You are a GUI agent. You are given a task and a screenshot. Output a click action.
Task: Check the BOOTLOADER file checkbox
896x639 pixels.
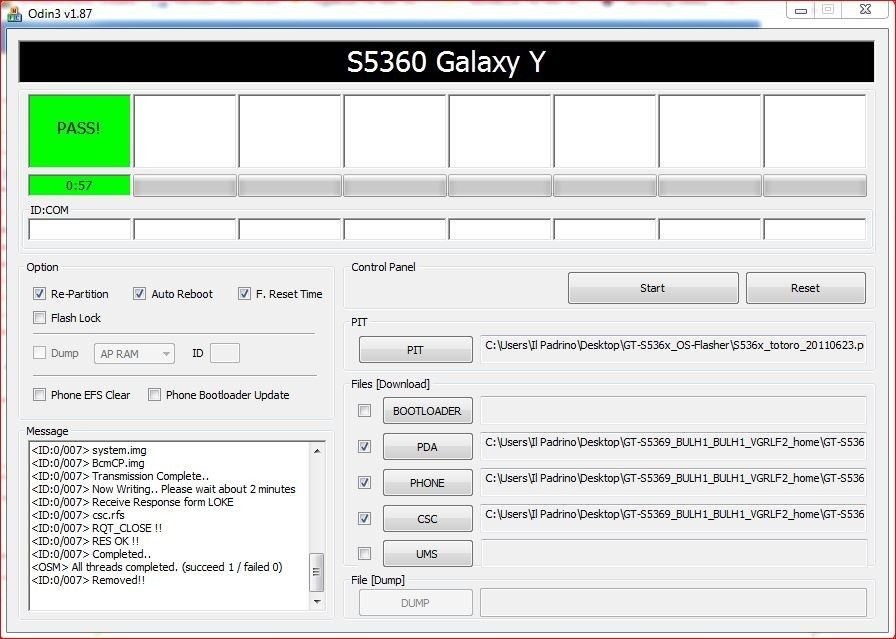[364, 411]
